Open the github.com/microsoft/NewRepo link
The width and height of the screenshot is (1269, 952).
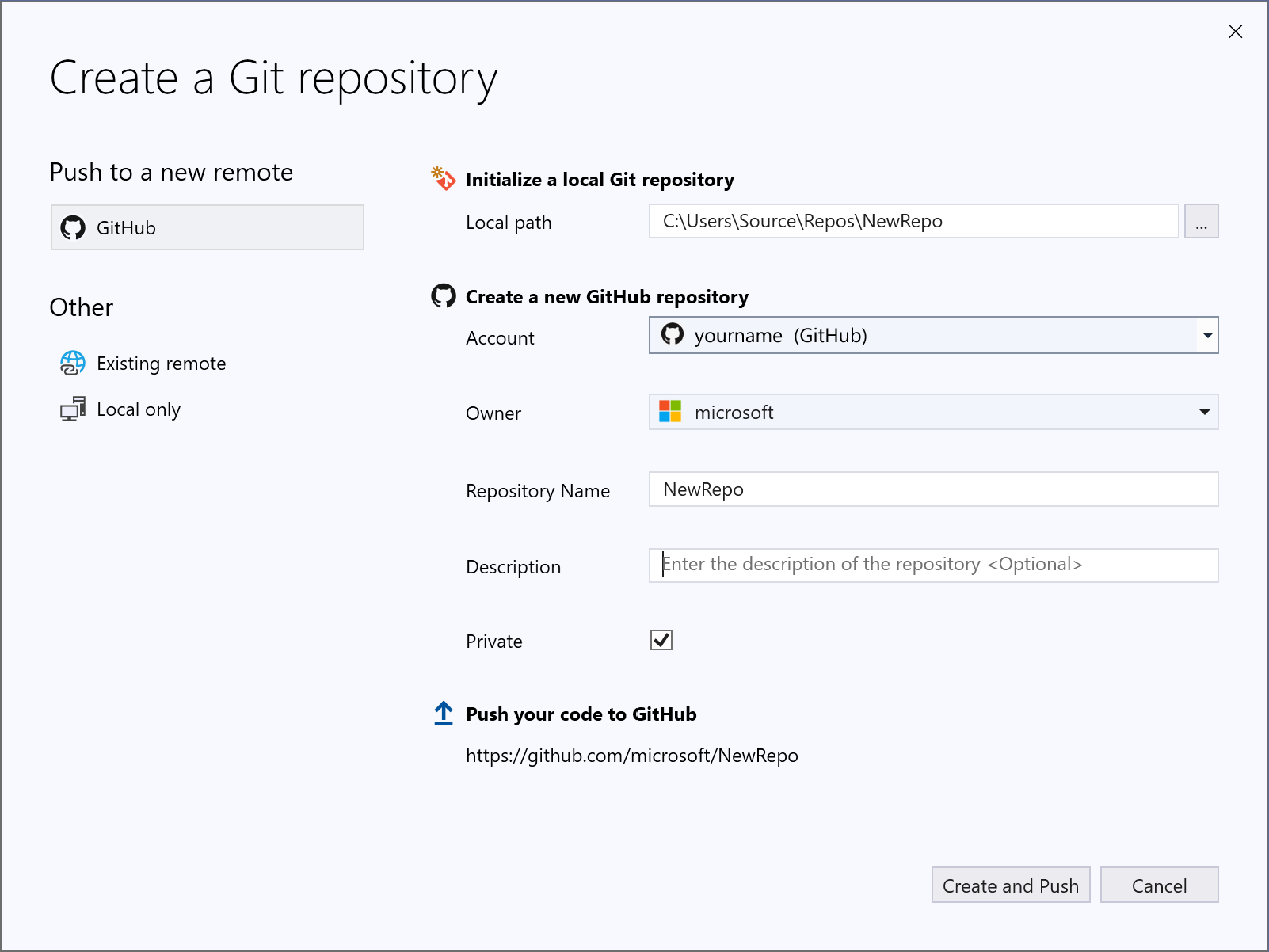[631, 756]
